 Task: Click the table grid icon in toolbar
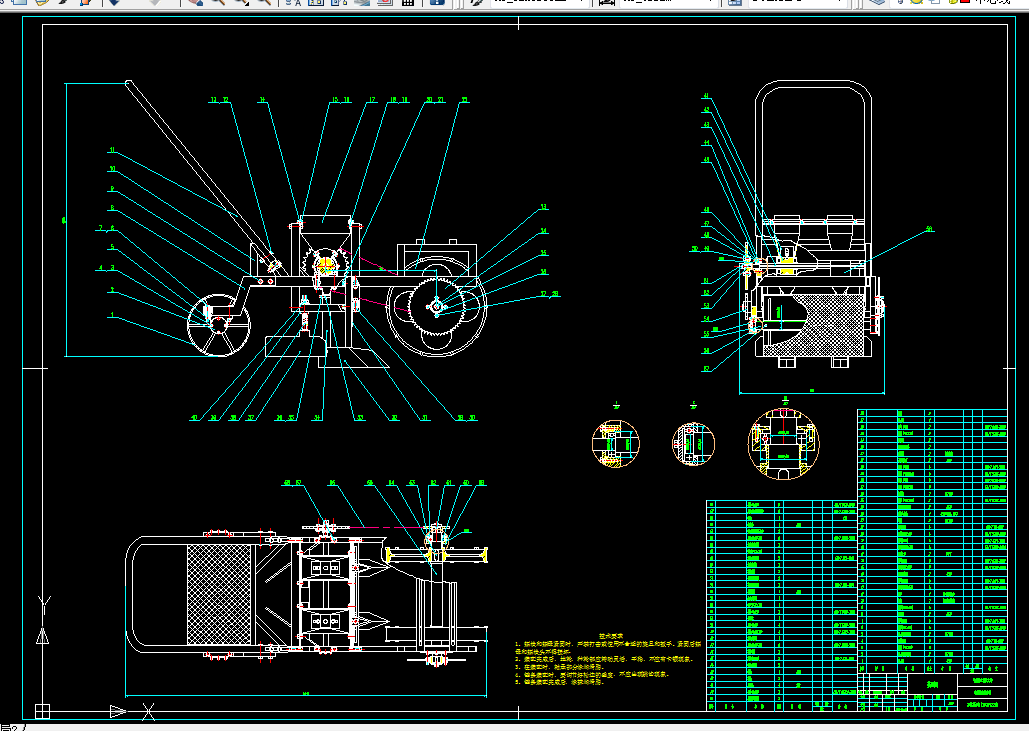408,2
